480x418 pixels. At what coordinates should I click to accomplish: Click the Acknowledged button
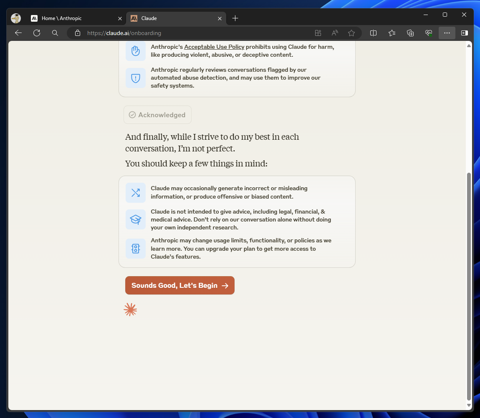(157, 115)
